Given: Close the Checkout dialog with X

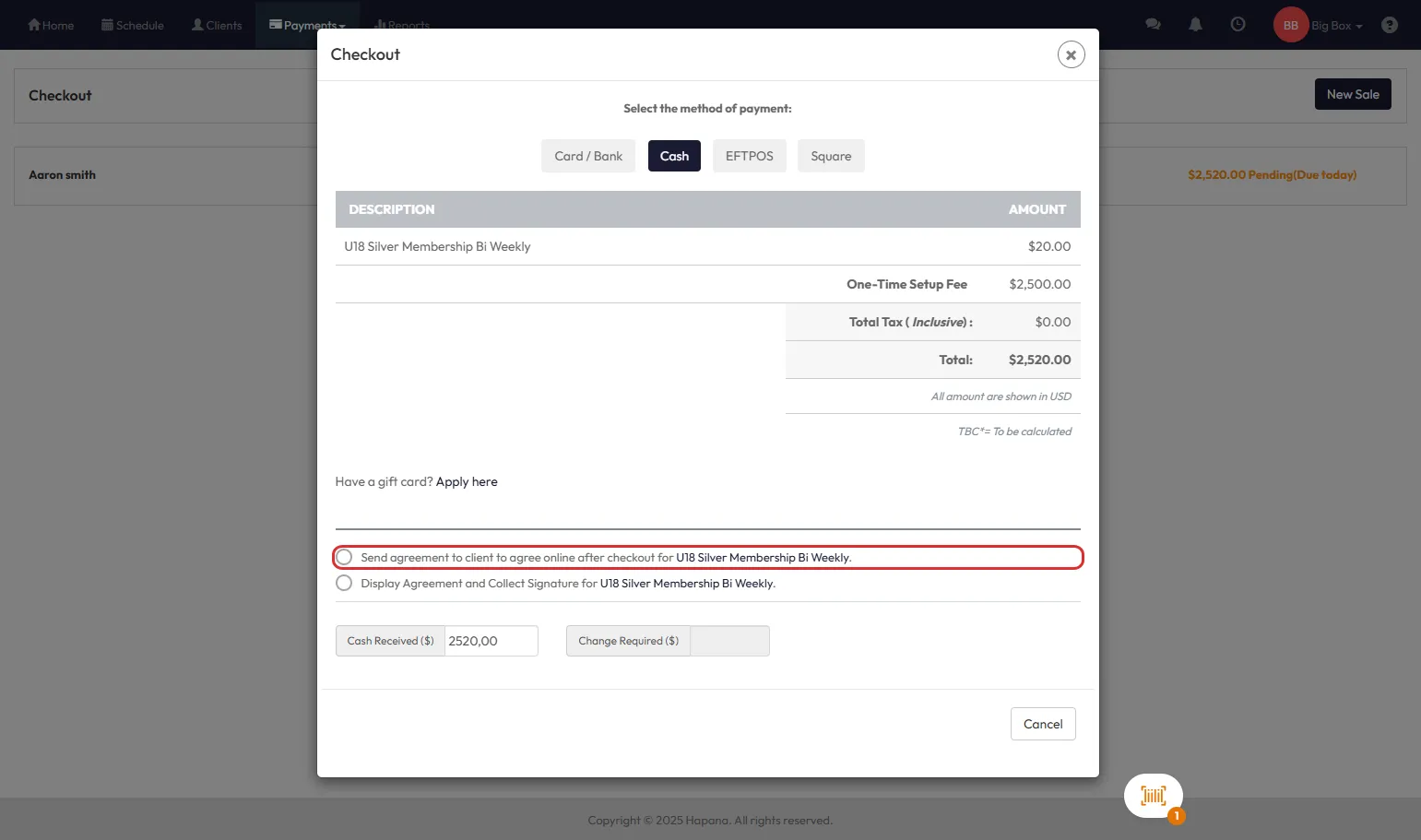Looking at the screenshot, I should pyautogui.click(x=1071, y=54).
